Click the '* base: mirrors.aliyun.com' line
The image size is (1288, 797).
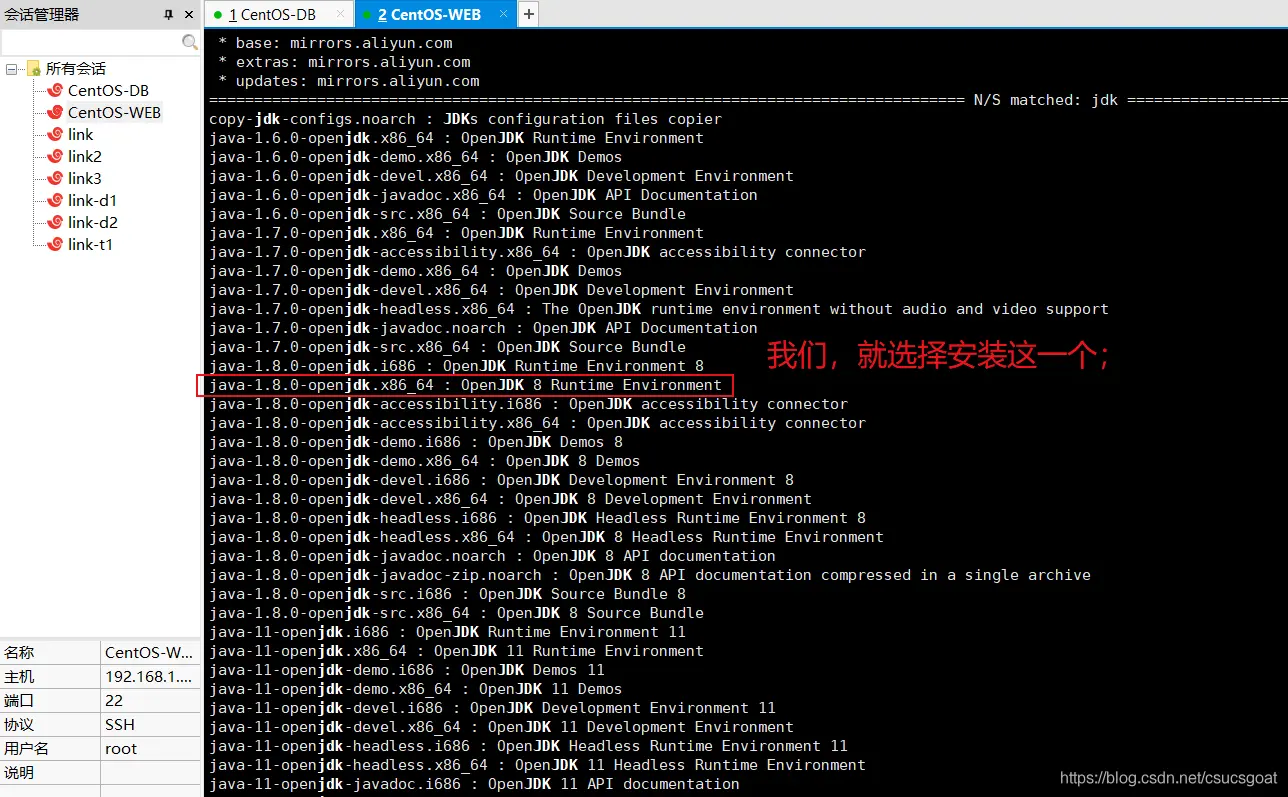click(x=335, y=43)
